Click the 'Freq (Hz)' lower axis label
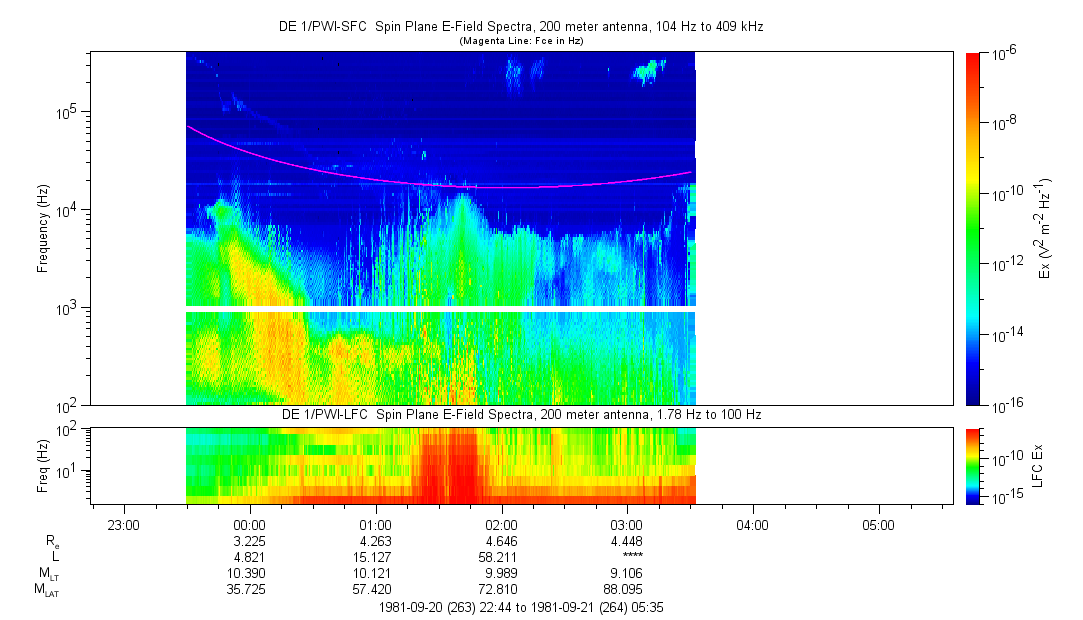Screen dimensions: 1083x620 point(43,465)
